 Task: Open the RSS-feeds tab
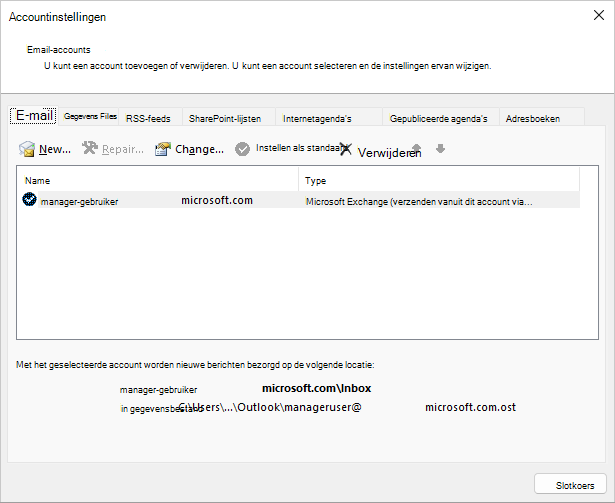(x=148, y=118)
